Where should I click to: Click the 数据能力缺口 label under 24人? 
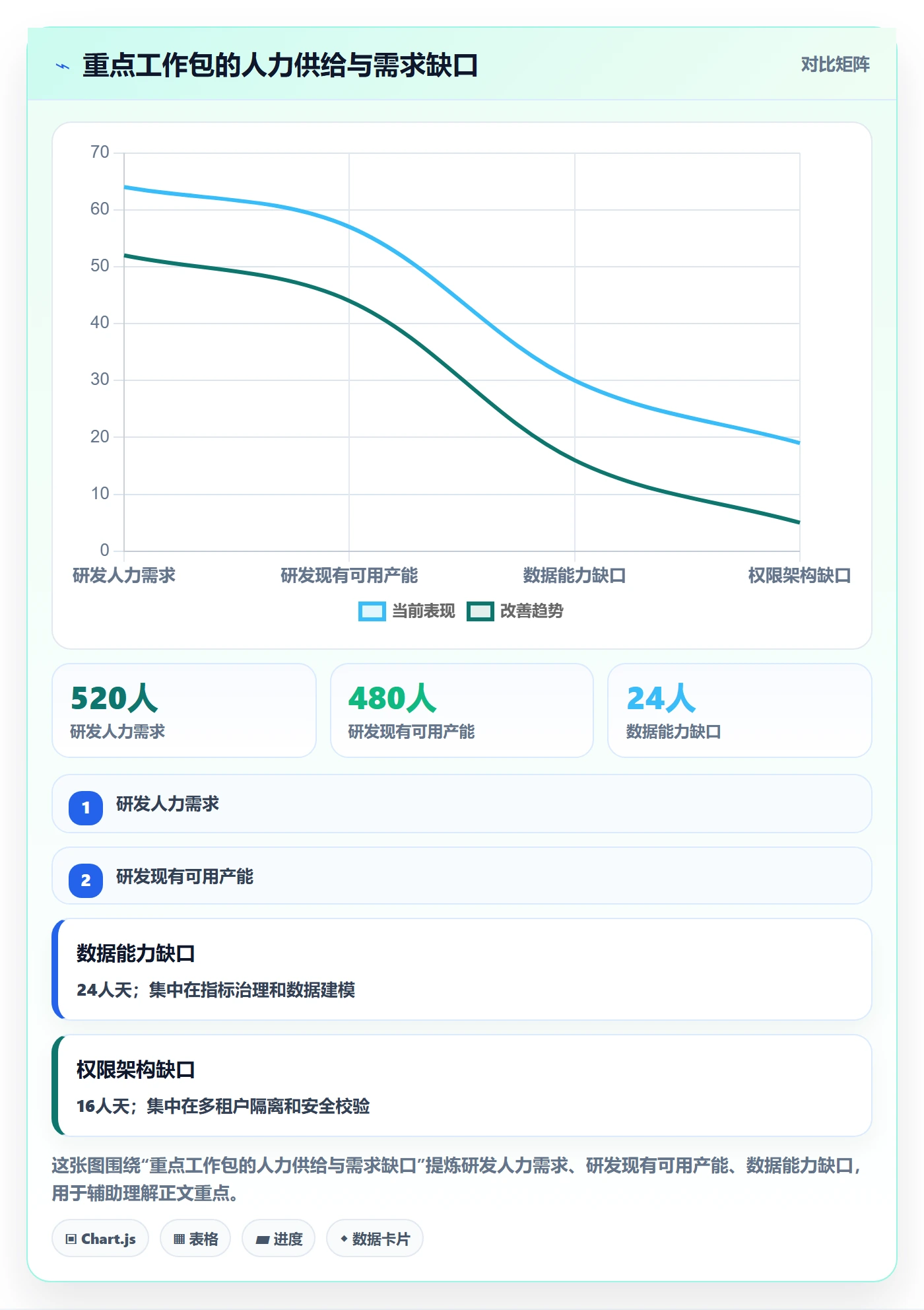coord(673,732)
